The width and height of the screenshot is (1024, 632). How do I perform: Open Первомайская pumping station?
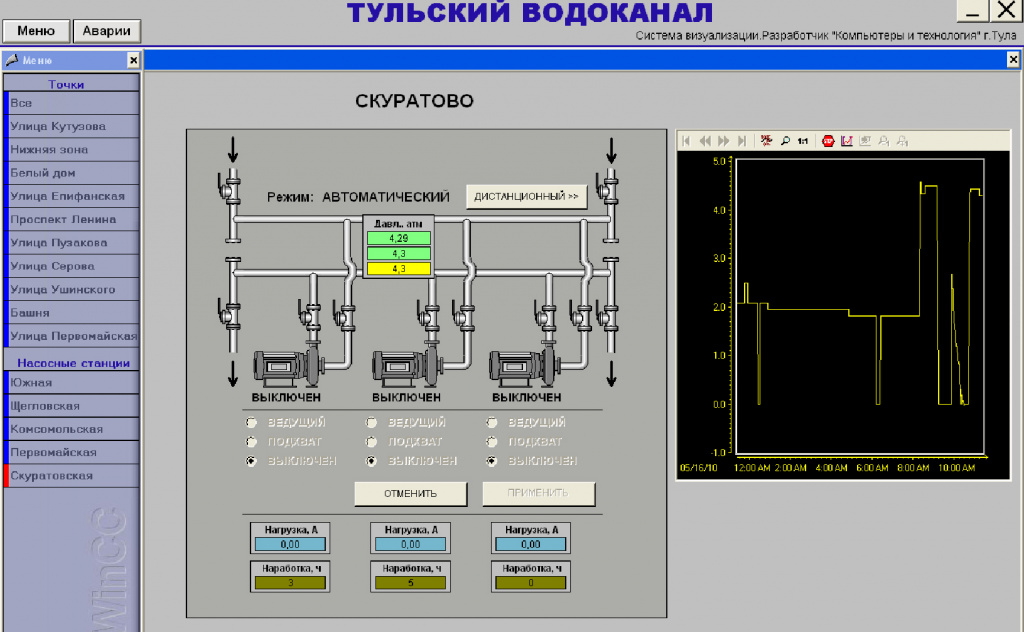pyautogui.click(x=72, y=452)
